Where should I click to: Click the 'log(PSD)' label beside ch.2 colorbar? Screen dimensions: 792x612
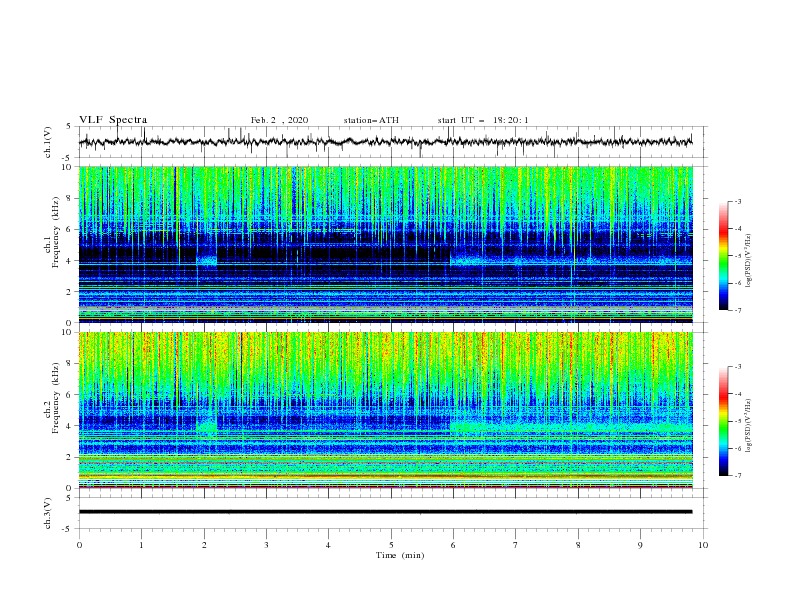(x=749, y=427)
